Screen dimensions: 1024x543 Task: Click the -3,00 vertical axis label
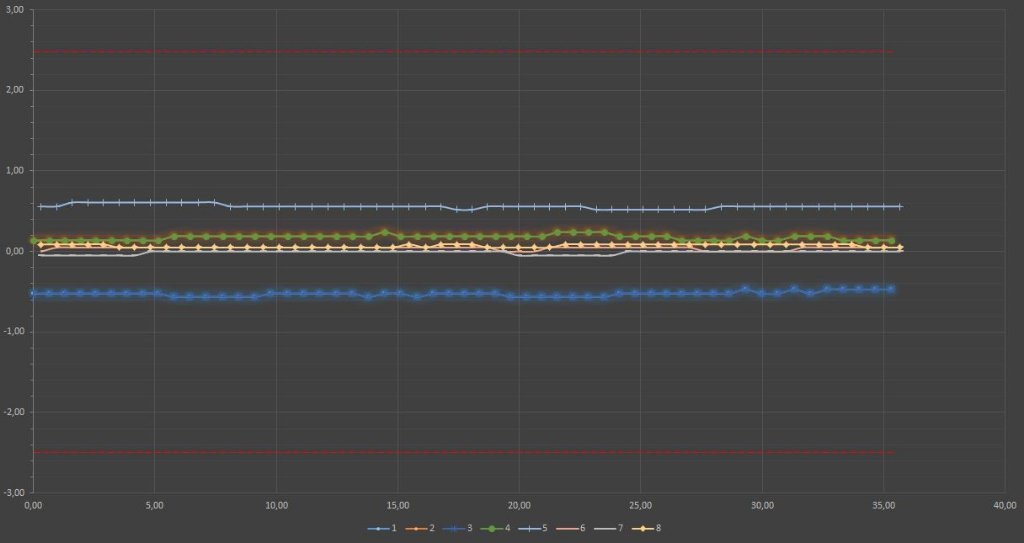click(x=13, y=492)
